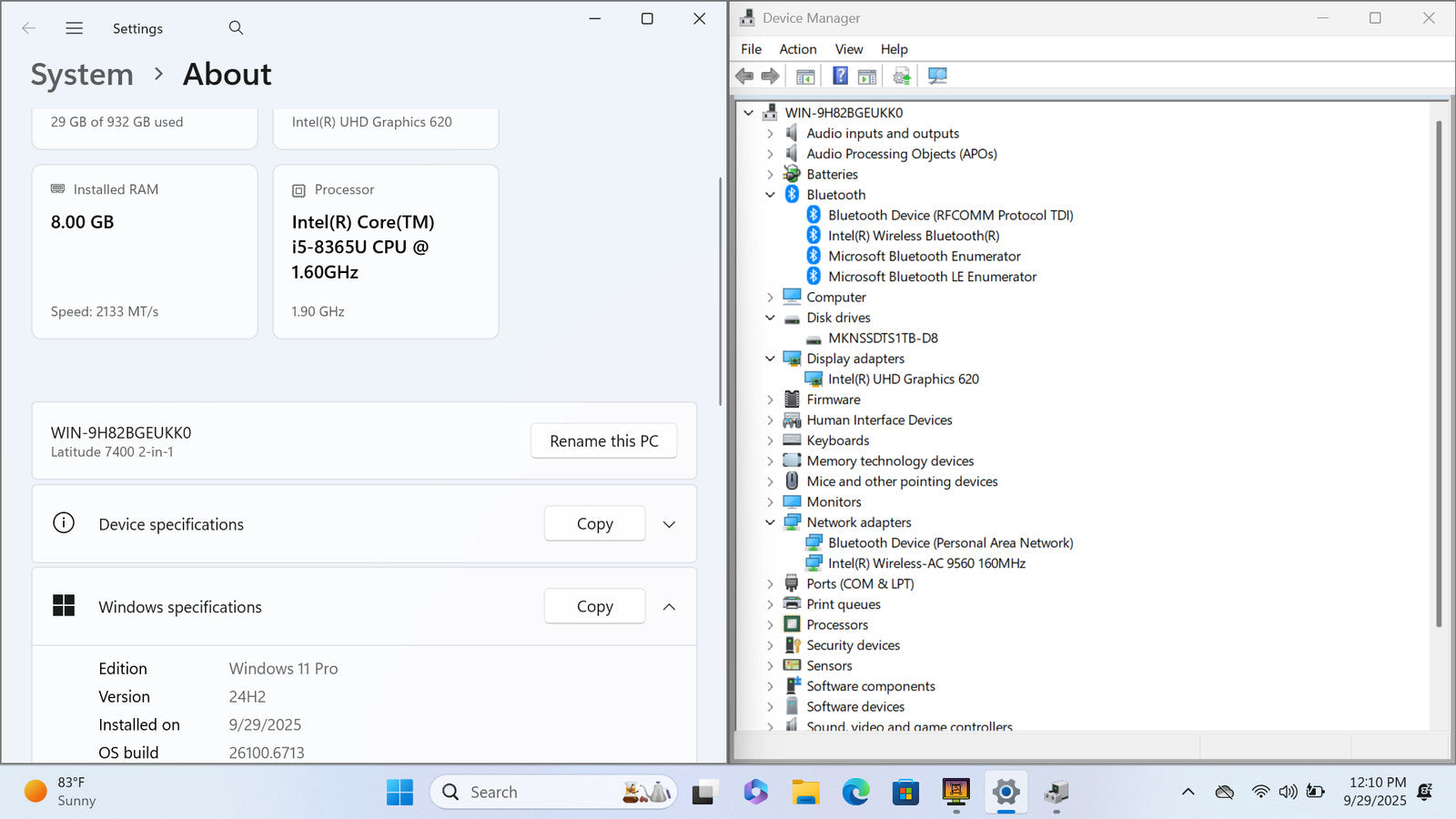1456x819 pixels.
Task: Click the blue Help toolbar icon
Action: point(840,76)
